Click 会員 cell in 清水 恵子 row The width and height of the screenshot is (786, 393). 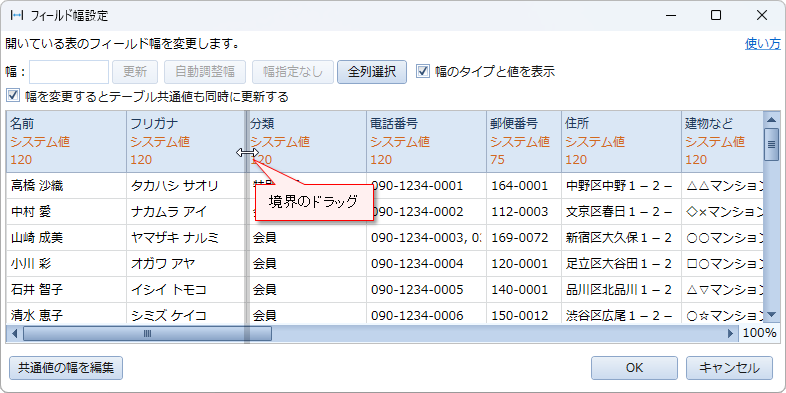tap(307, 313)
